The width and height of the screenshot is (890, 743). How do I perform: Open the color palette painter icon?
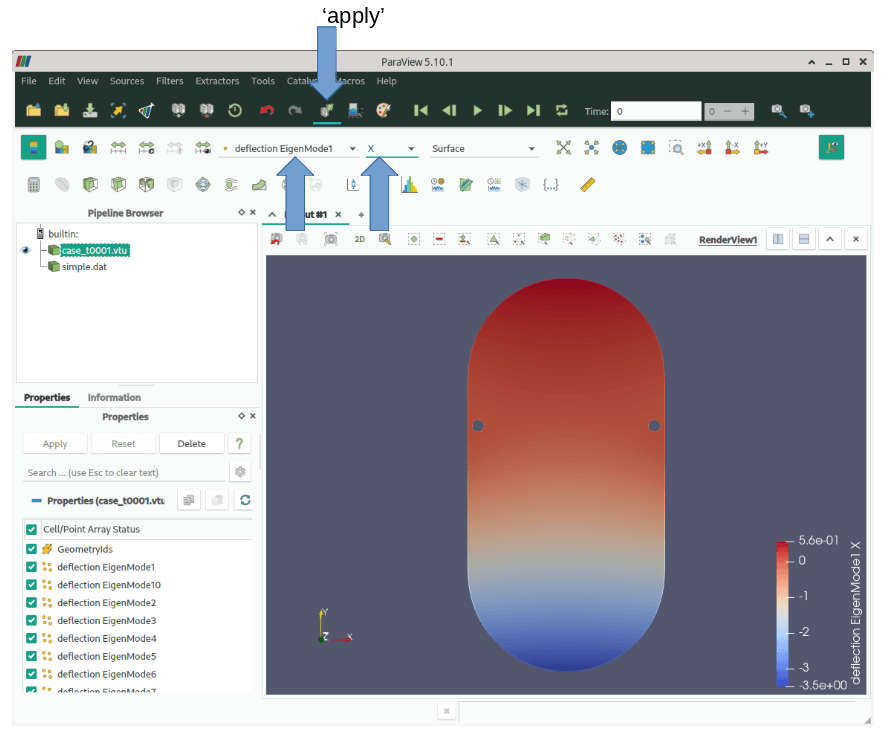coord(384,110)
